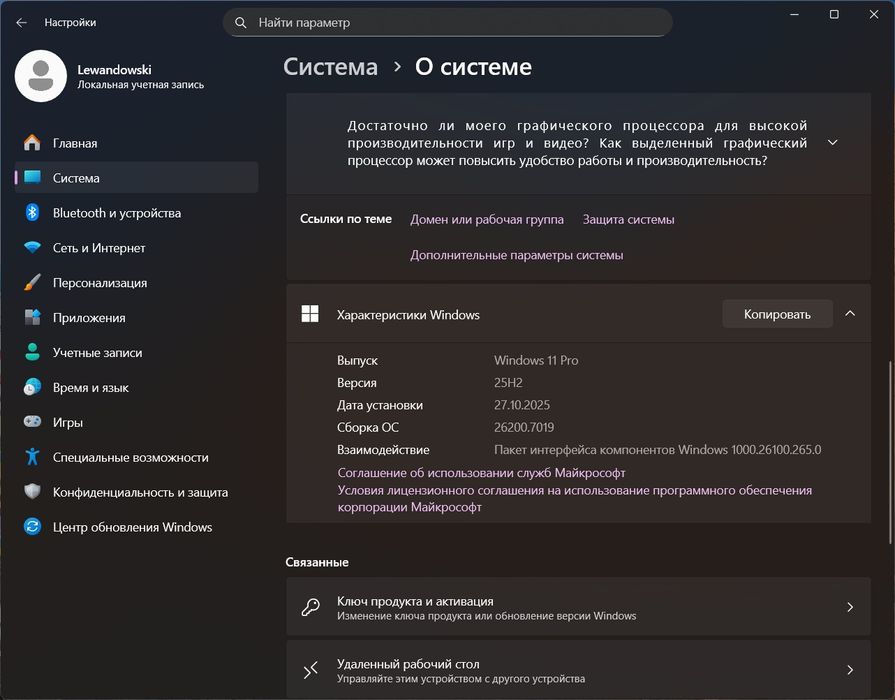Open Соглашение об использовании служб Майкрософт
This screenshot has width=895, height=700.
pos(481,472)
